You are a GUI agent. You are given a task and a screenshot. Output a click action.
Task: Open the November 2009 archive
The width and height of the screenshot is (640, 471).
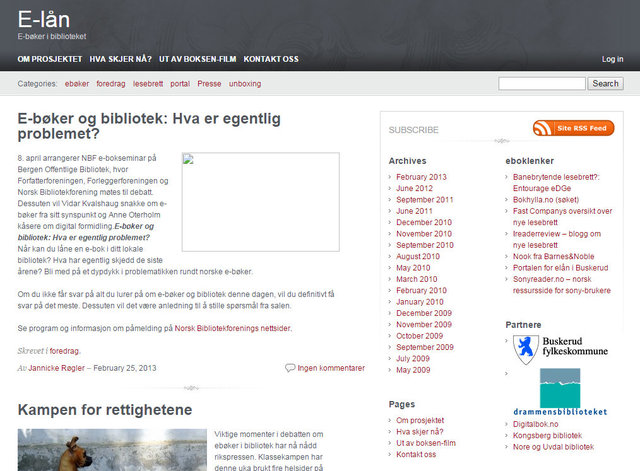pos(424,325)
